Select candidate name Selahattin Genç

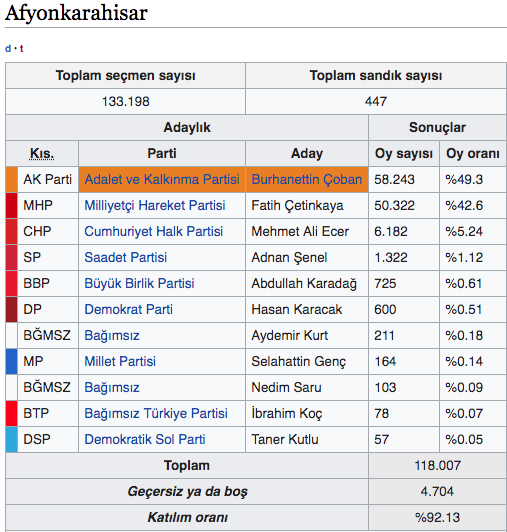tap(299, 361)
